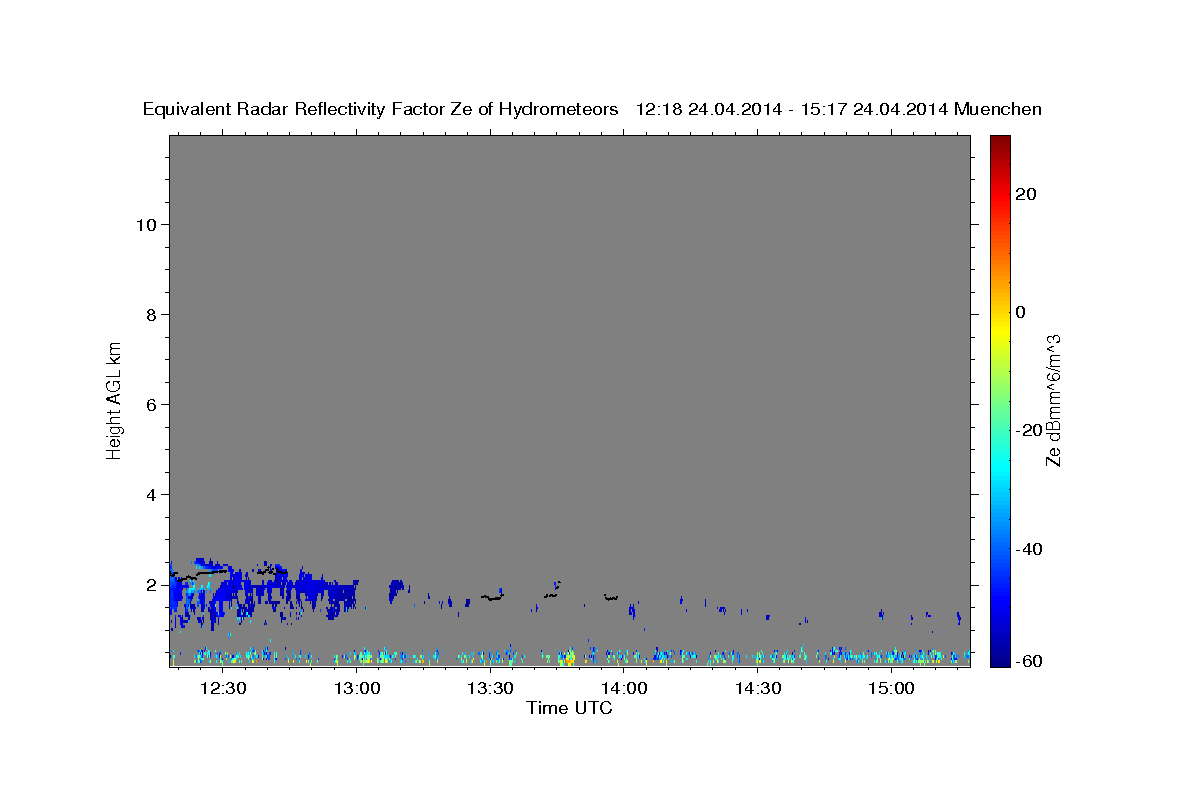Click the height tick label 4
Screen dimensions: 1200x800
point(152,495)
